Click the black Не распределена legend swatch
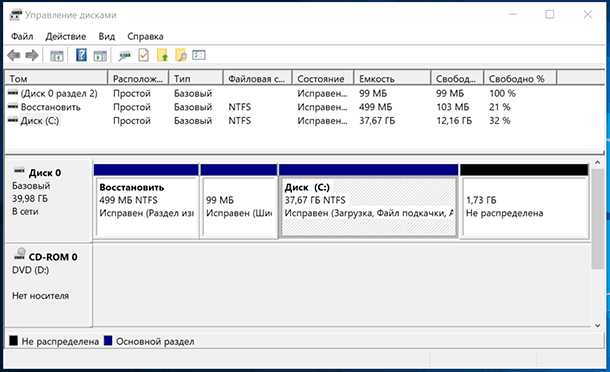 [14, 341]
